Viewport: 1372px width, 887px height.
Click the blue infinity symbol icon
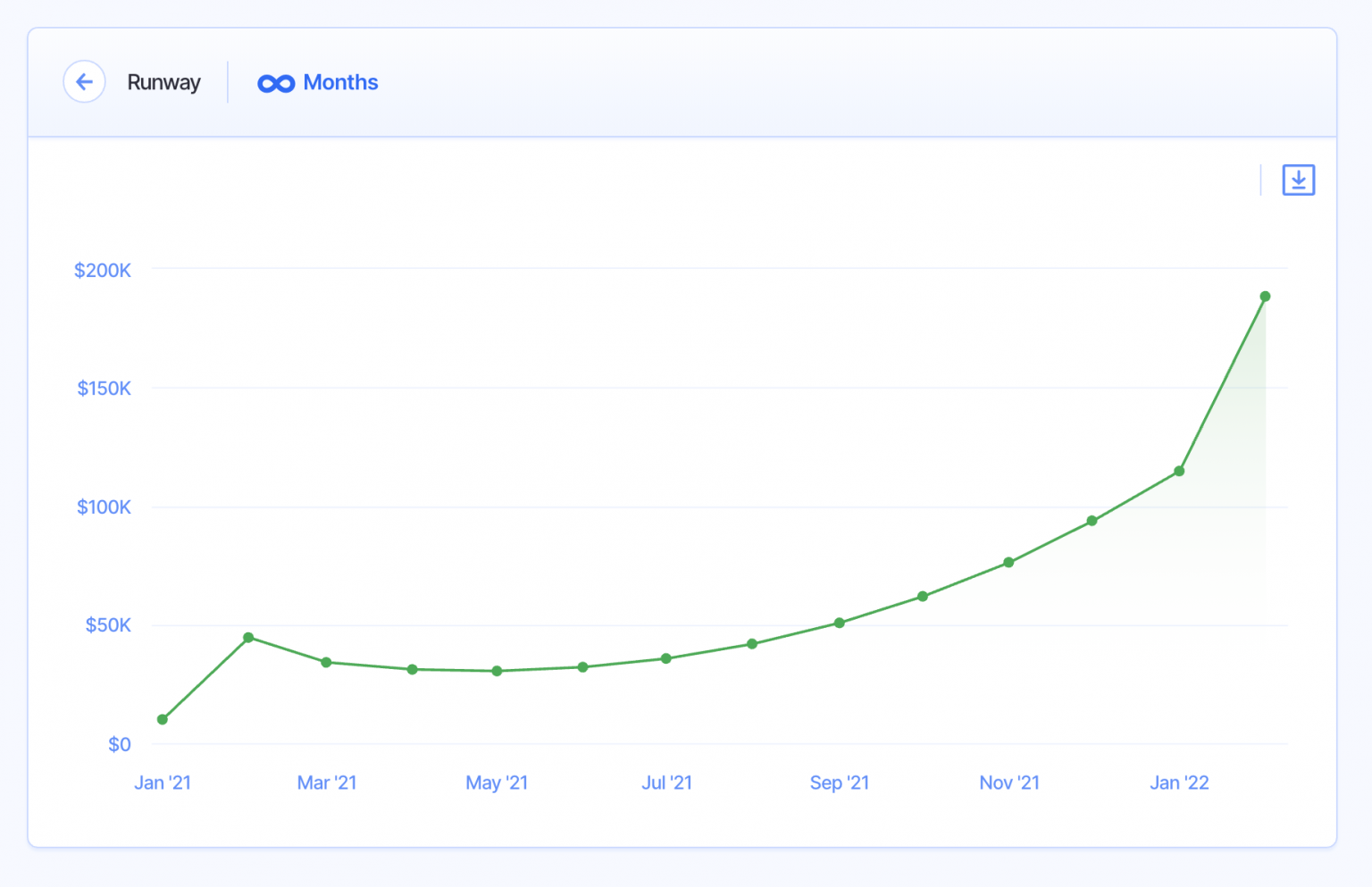point(276,83)
